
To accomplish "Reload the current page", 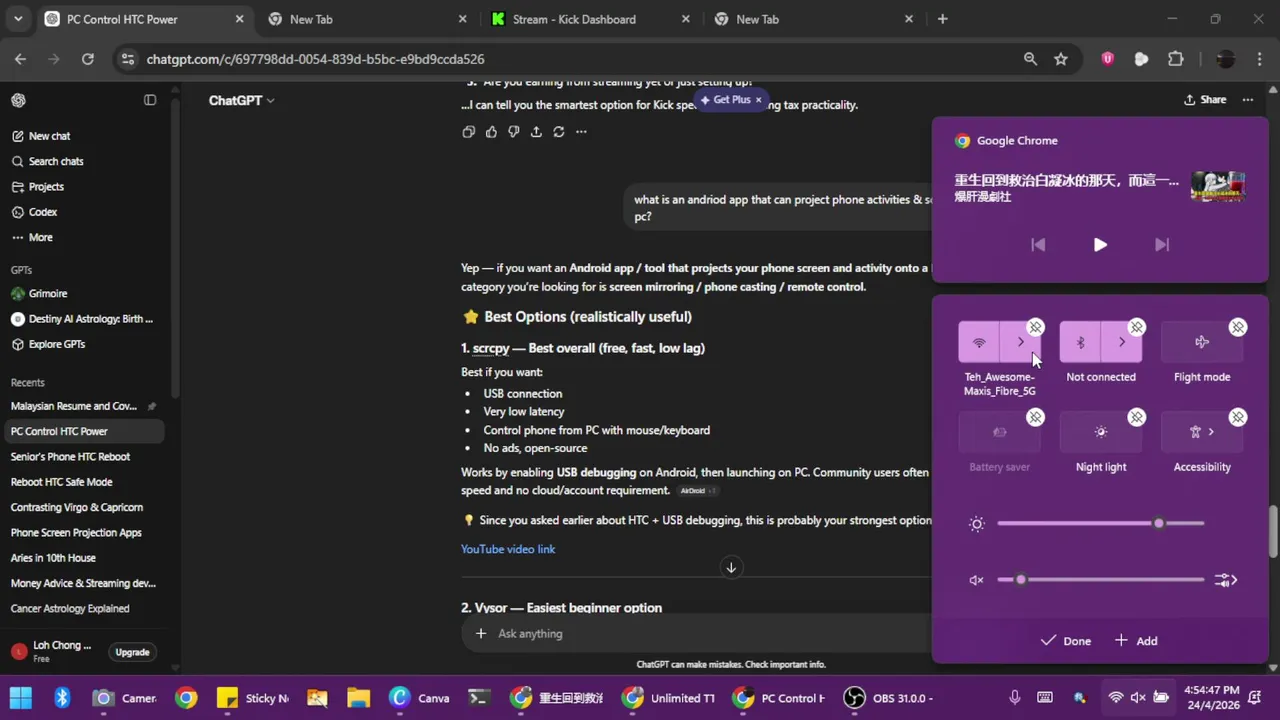I will [x=87, y=59].
